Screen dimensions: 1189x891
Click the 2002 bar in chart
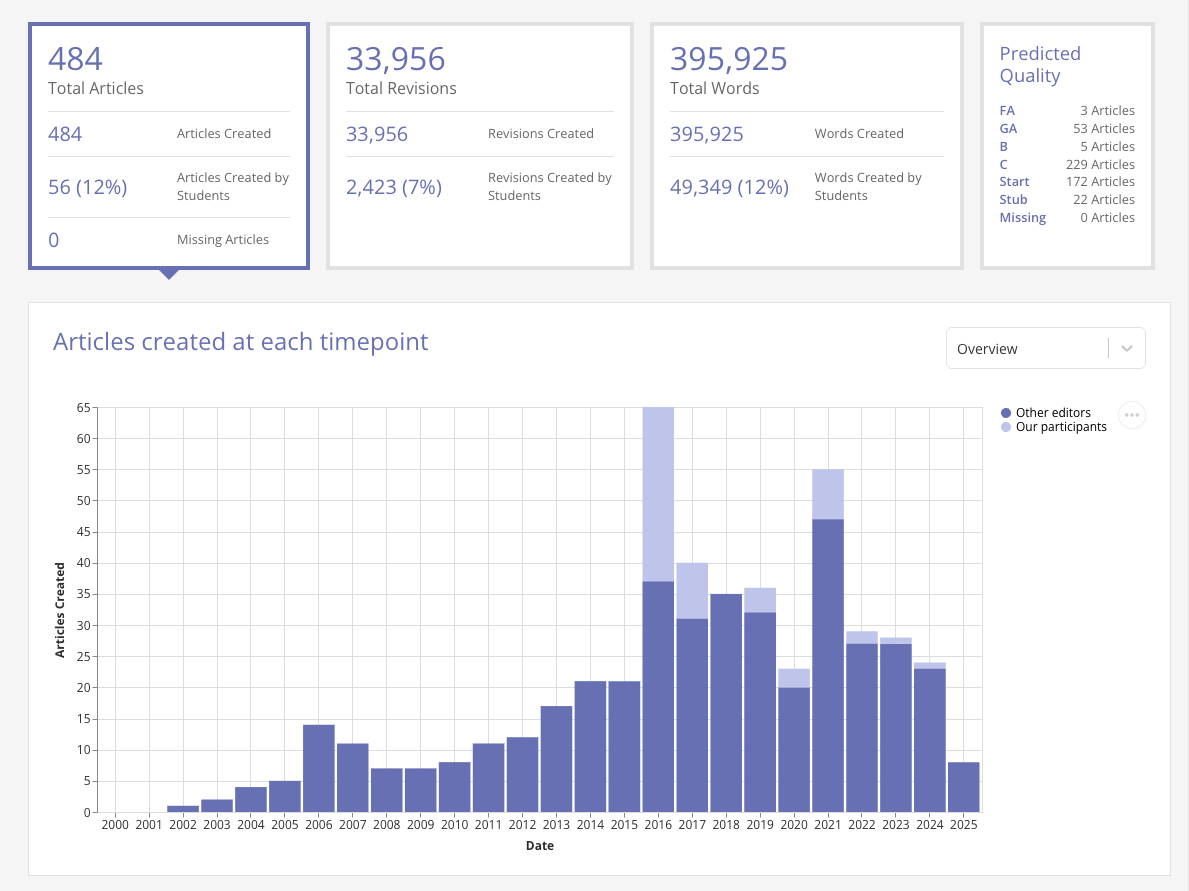tap(183, 809)
